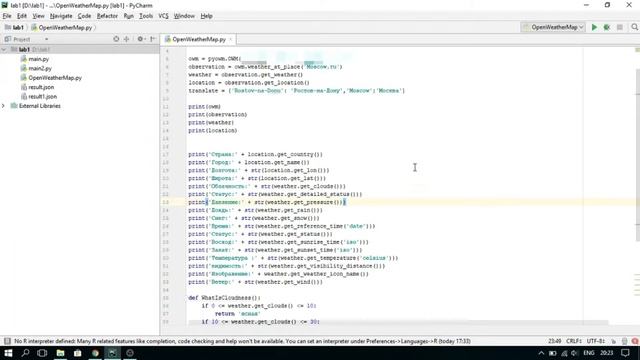Image resolution: width=640 pixels, height=360 pixels.
Task: Open Microsoft Store from taskbar
Action: pyautogui.click(x=78, y=353)
